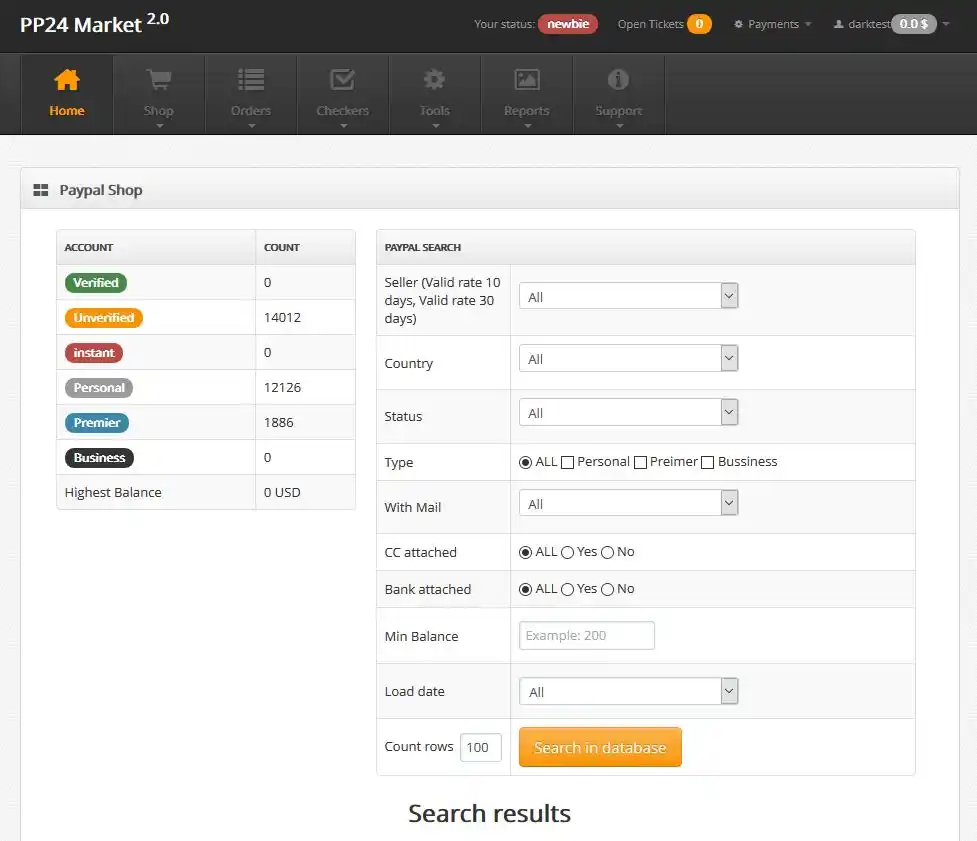Viewport: 977px width, 841px height.
Task: Open the Shop cart icon
Action: pyautogui.click(x=158, y=80)
